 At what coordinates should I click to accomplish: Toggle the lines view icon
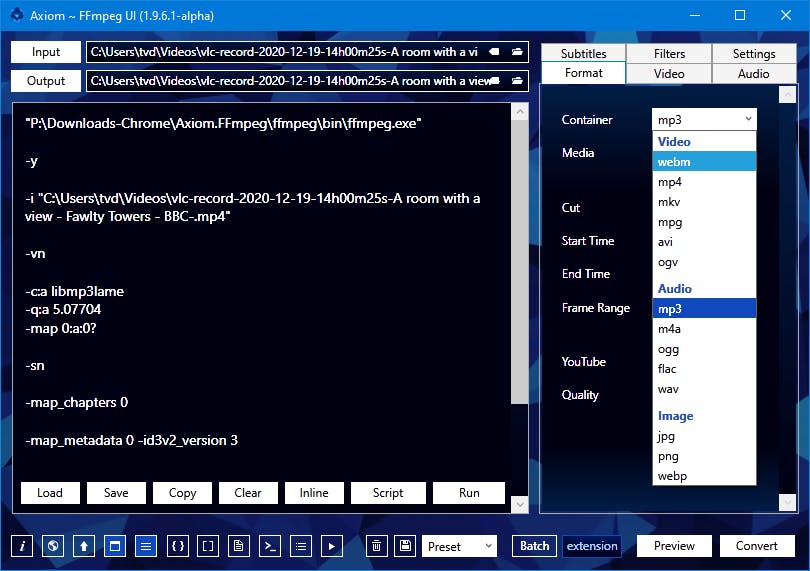[146, 546]
